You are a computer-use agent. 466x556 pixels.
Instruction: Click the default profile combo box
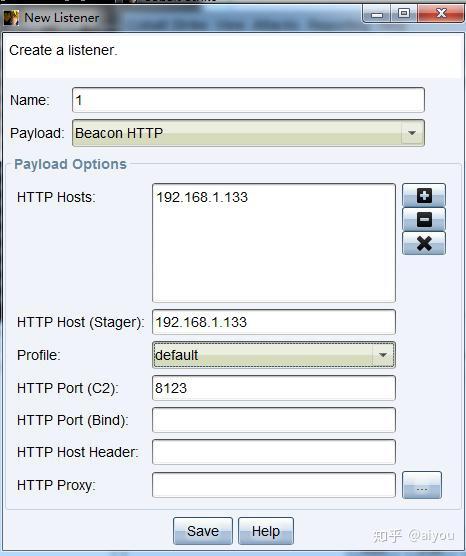(274, 355)
